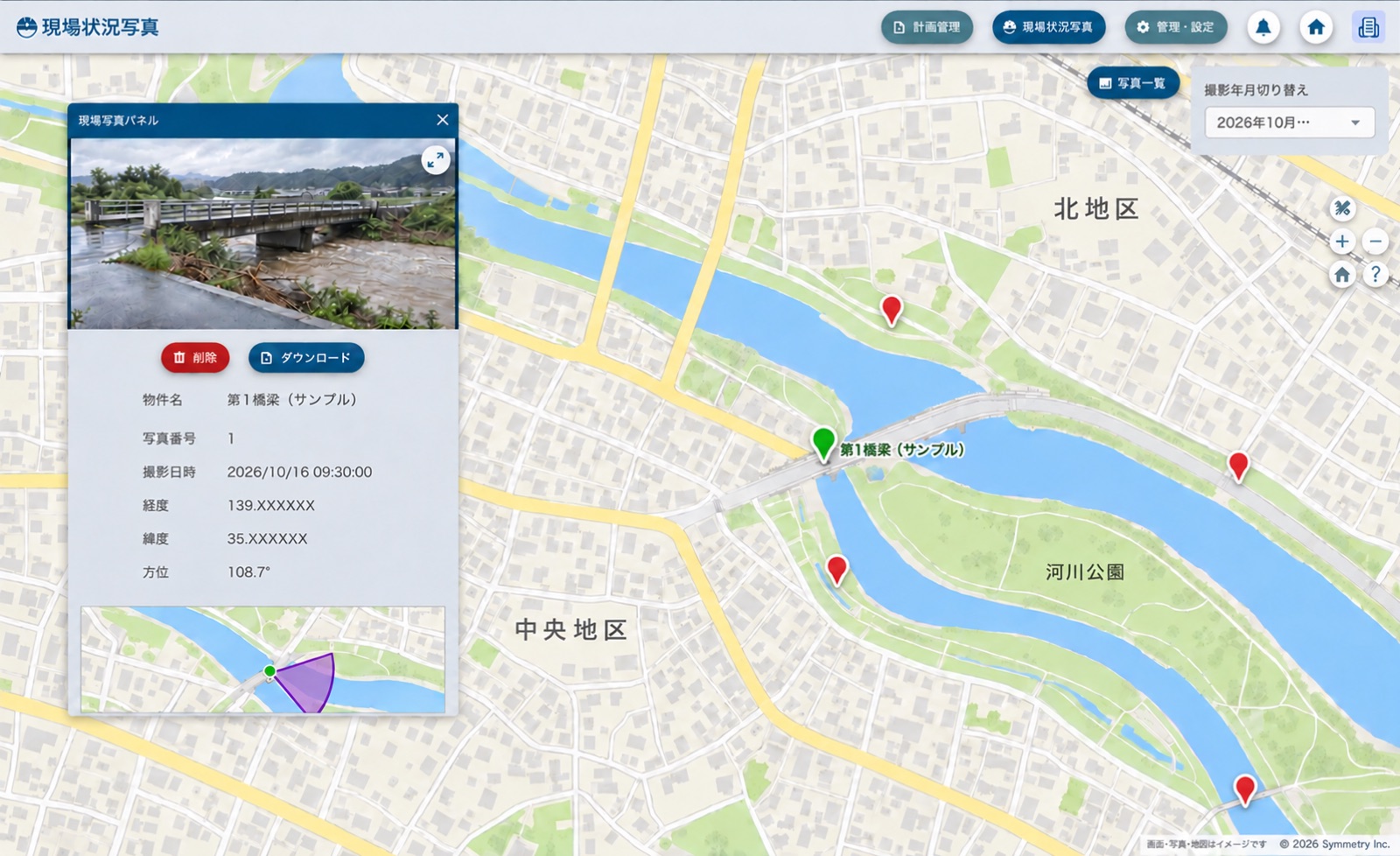This screenshot has height=856, width=1400.
Task: Click the 物件名 value in panel
Action: [x=292, y=399]
